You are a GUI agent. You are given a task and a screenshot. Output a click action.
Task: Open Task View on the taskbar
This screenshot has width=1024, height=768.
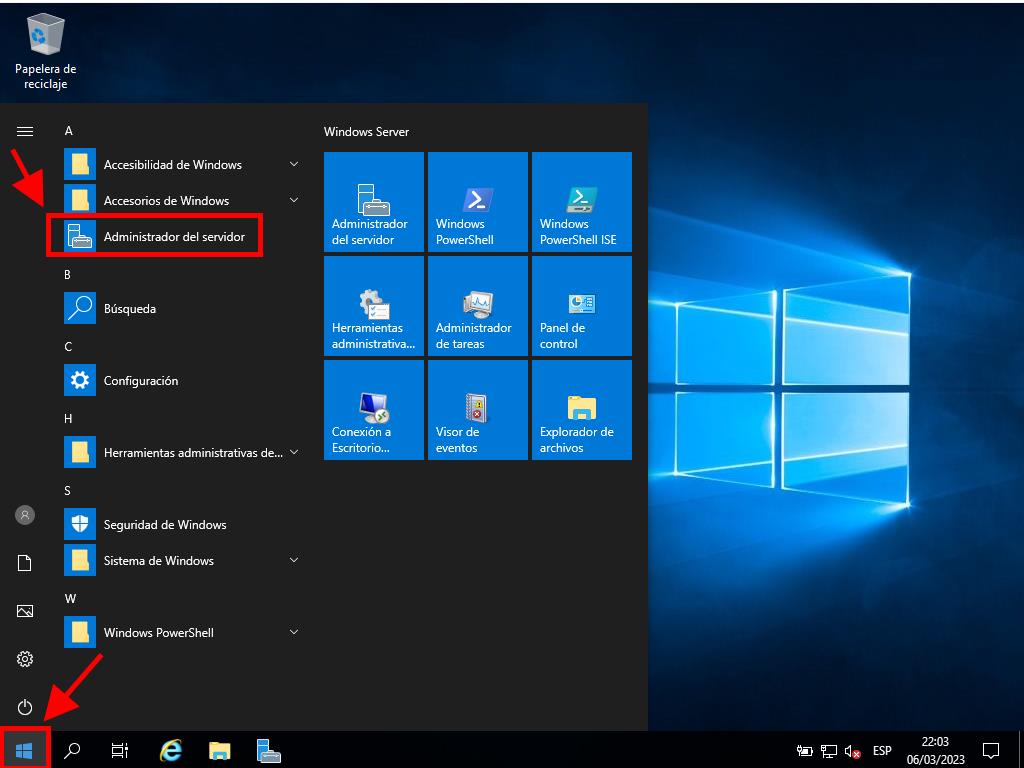120,750
